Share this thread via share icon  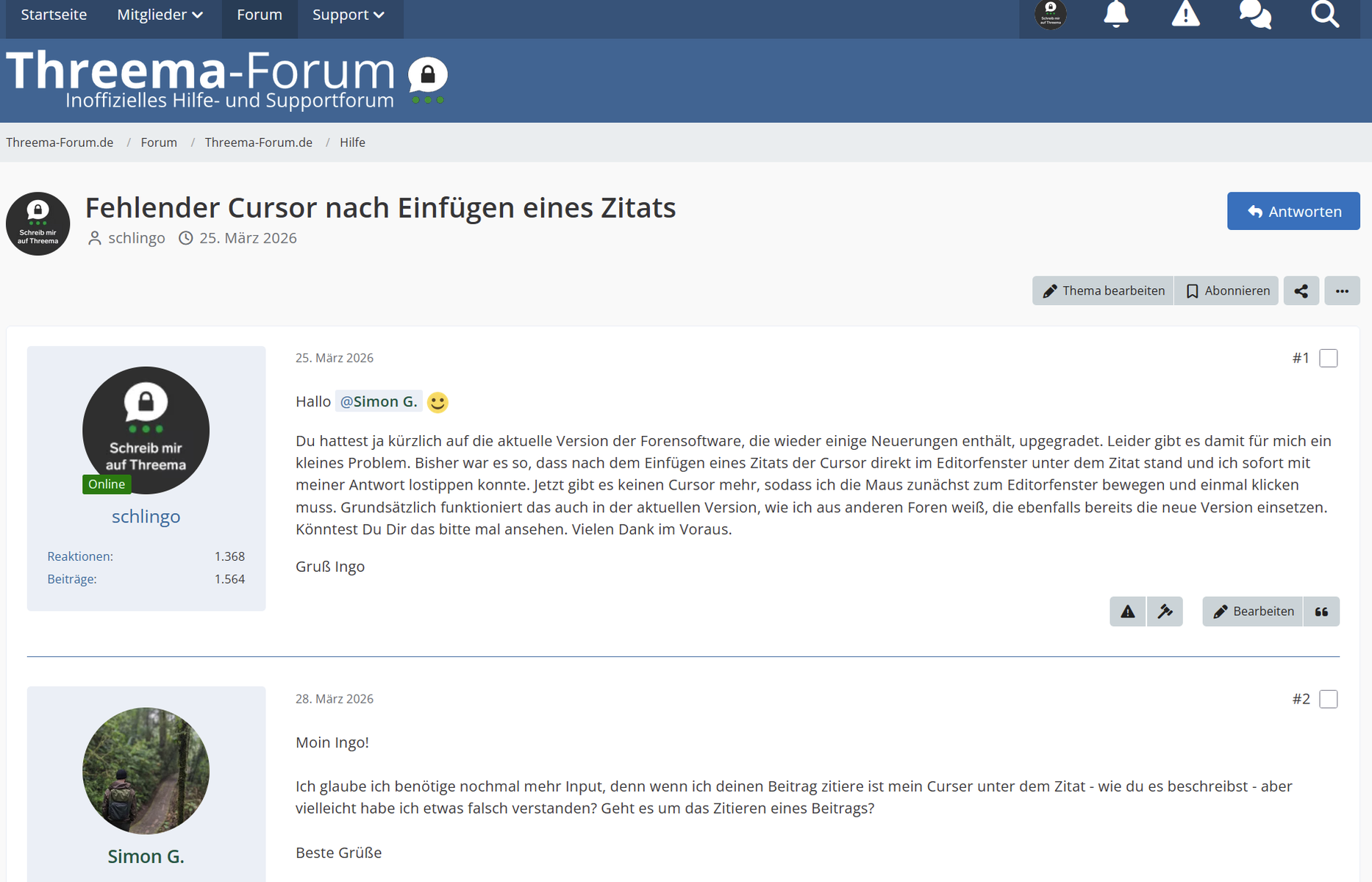click(x=1301, y=291)
